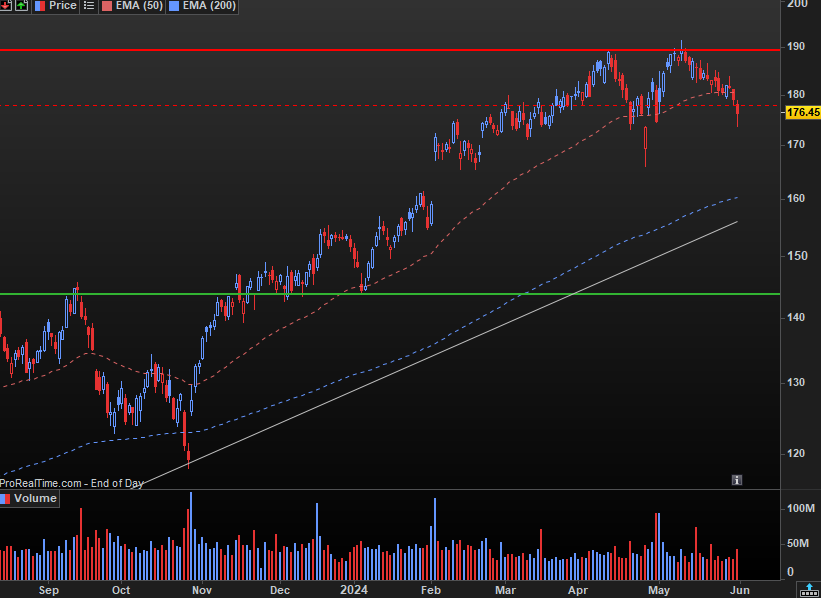
Task: Click the 120 price axis label
Action: [796, 453]
